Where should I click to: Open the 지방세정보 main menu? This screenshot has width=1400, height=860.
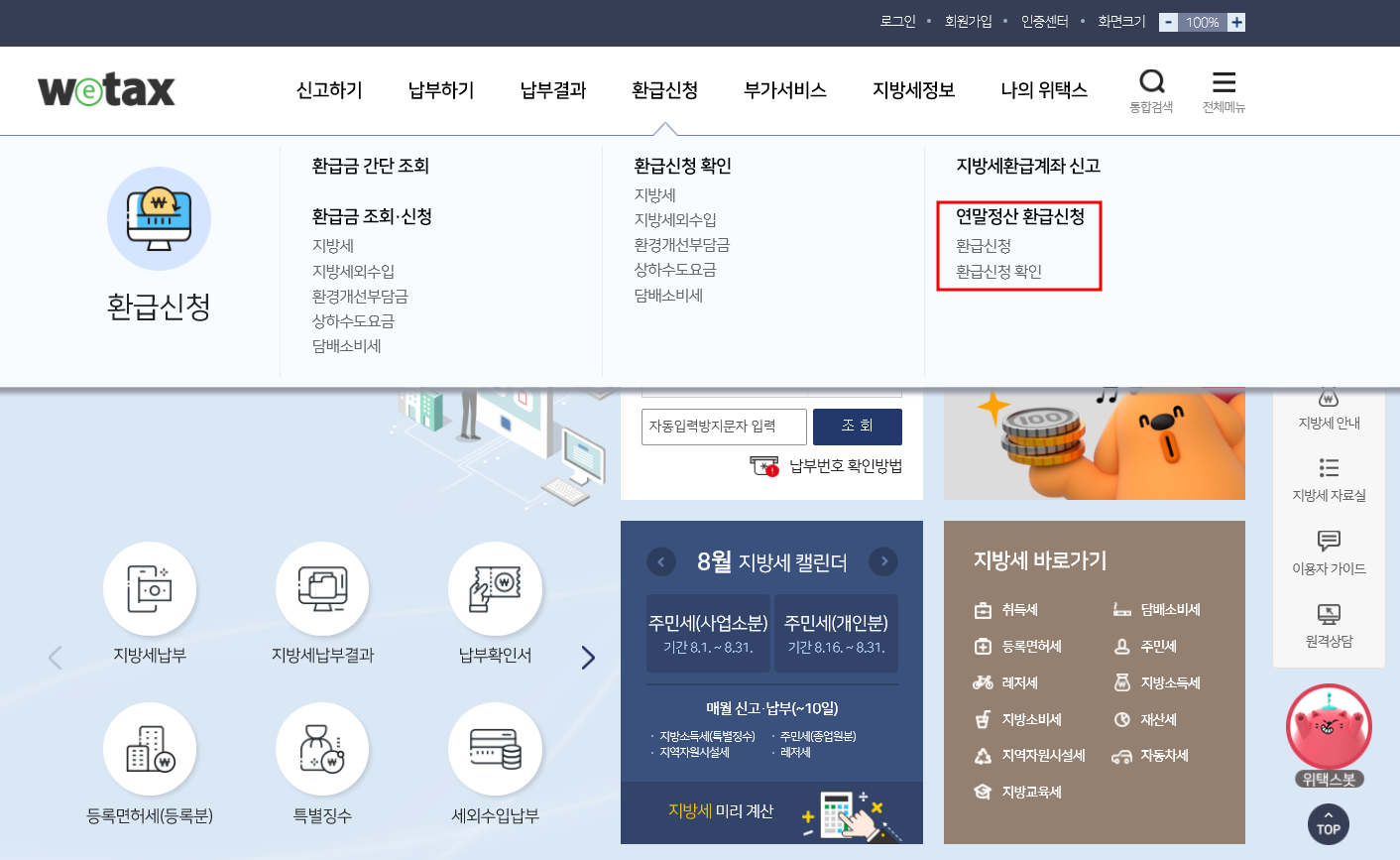point(913,90)
